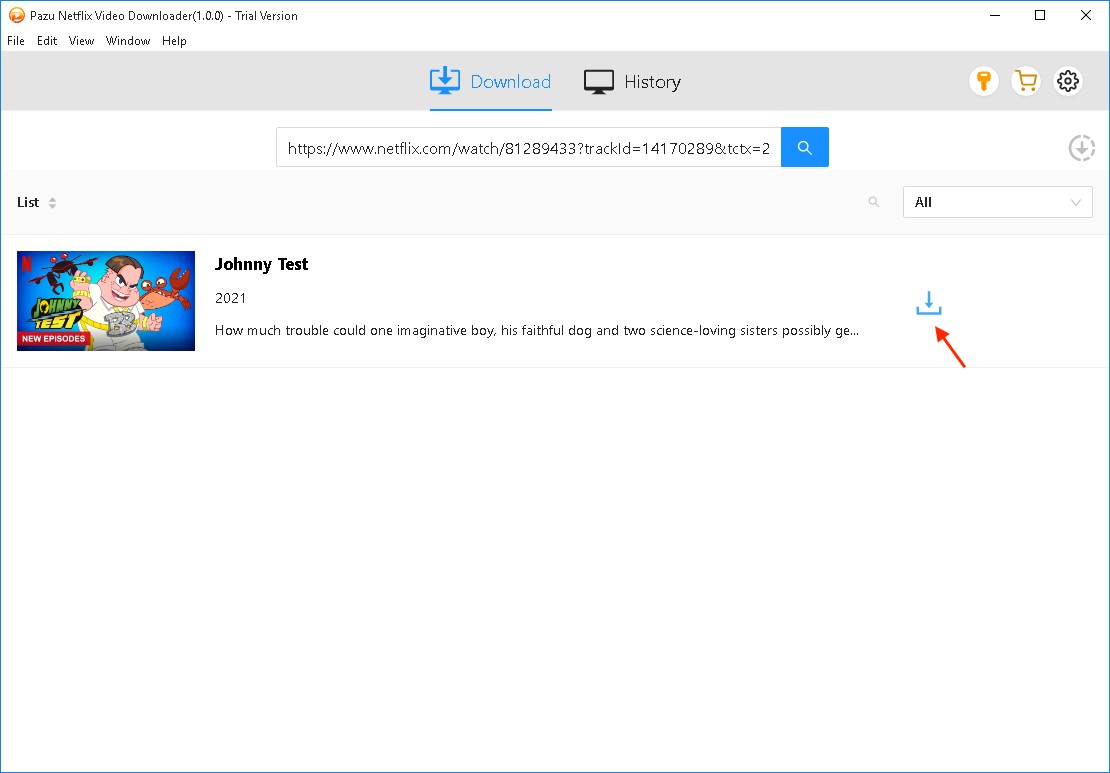The image size is (1110, 773).
Task: Click the blue search button
Action: [804, 147]
